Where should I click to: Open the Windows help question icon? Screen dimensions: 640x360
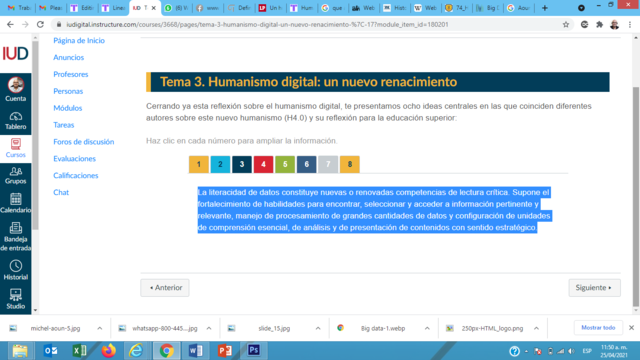(514, 351)
